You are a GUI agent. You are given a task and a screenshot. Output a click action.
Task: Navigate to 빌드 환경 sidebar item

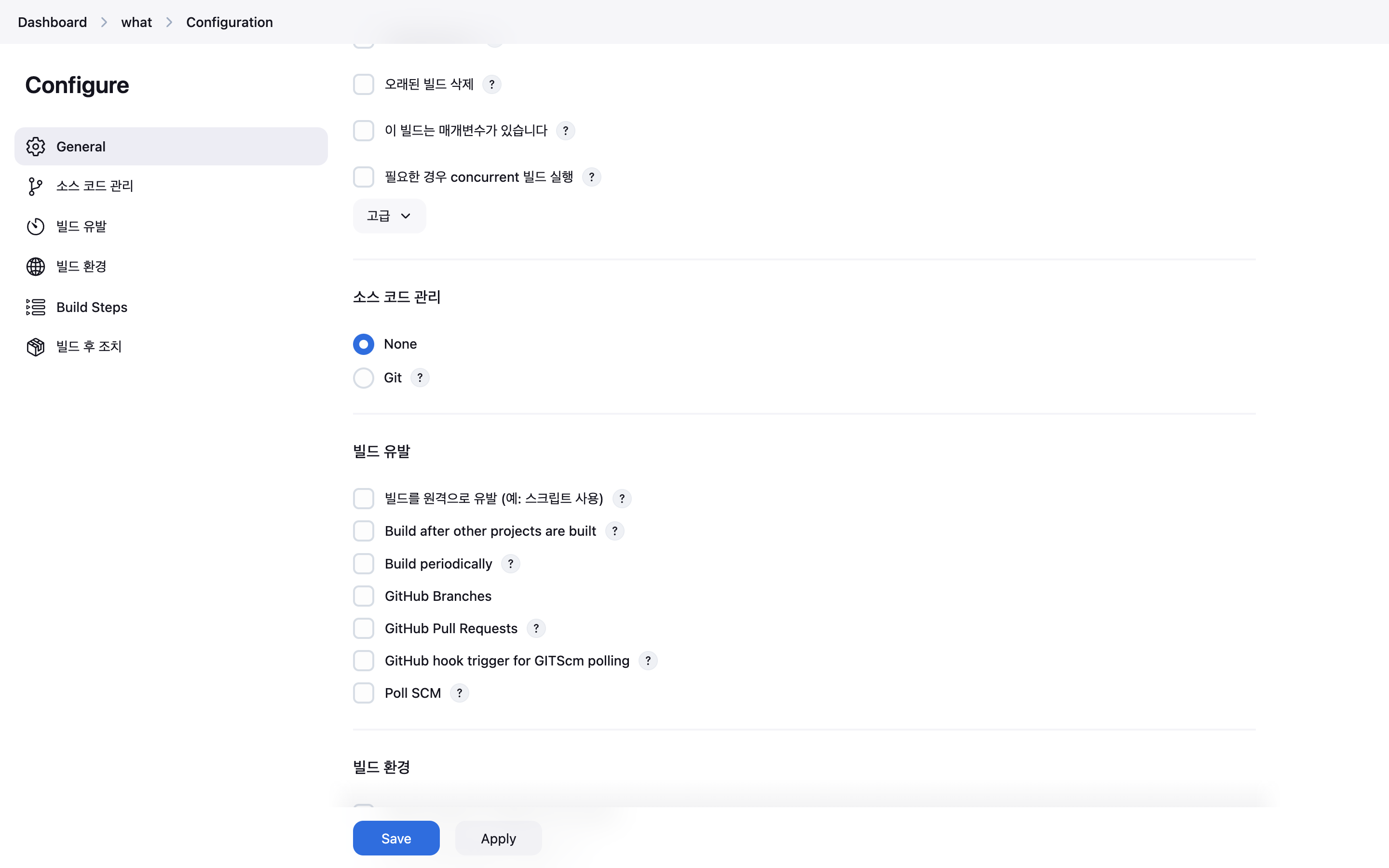pyautogui.click(x=171, y=266)
